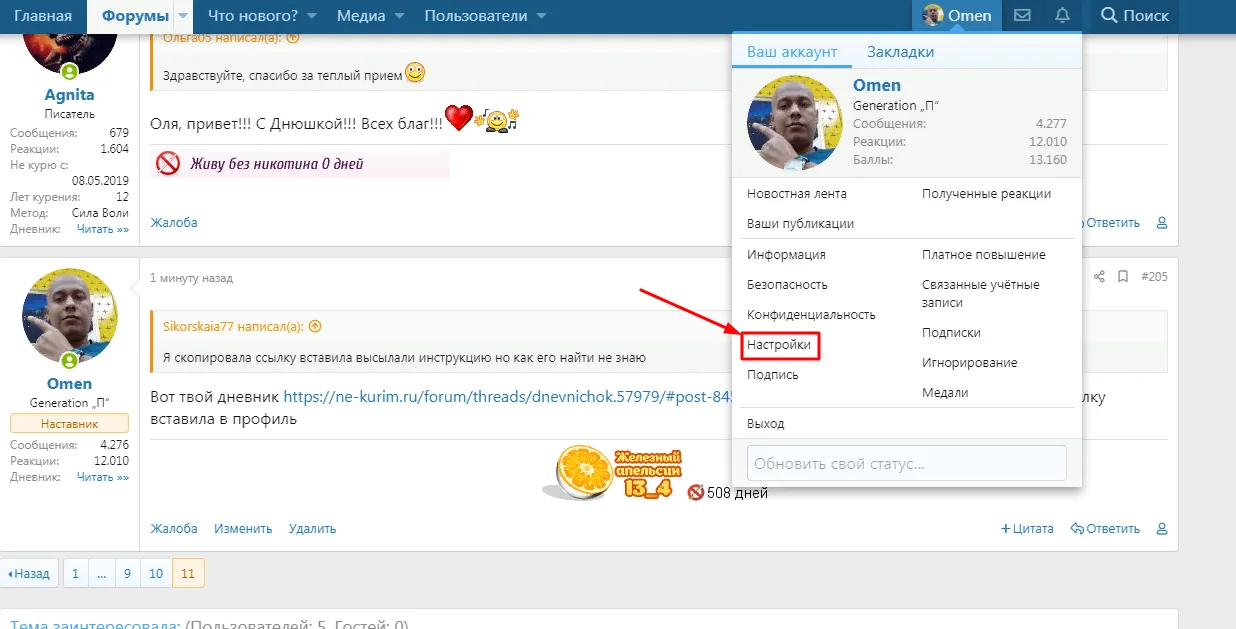The height and width of the screenshot is (629, 1236).
Task: Click Читать »» diary link under Omen
Action: (x=103, y=477)
